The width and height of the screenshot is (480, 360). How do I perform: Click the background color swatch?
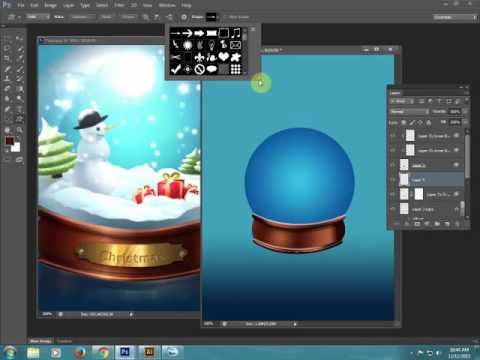coord(16,148)
